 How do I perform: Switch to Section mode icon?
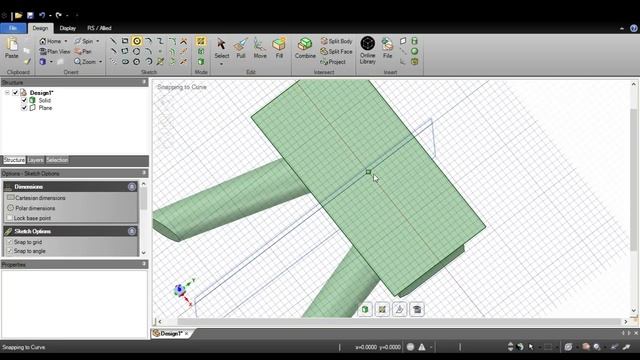(201, 51)
